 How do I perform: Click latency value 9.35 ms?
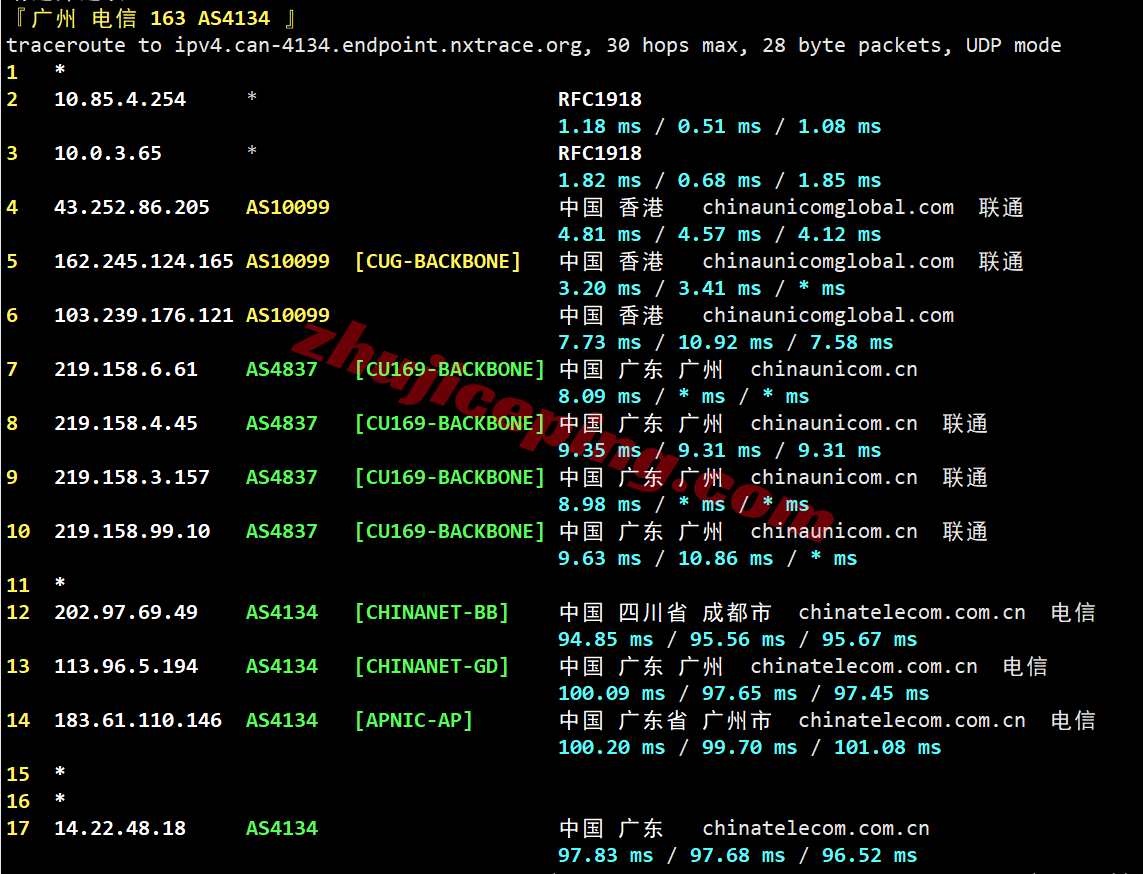pyautogui.click(x=599, y=450)
